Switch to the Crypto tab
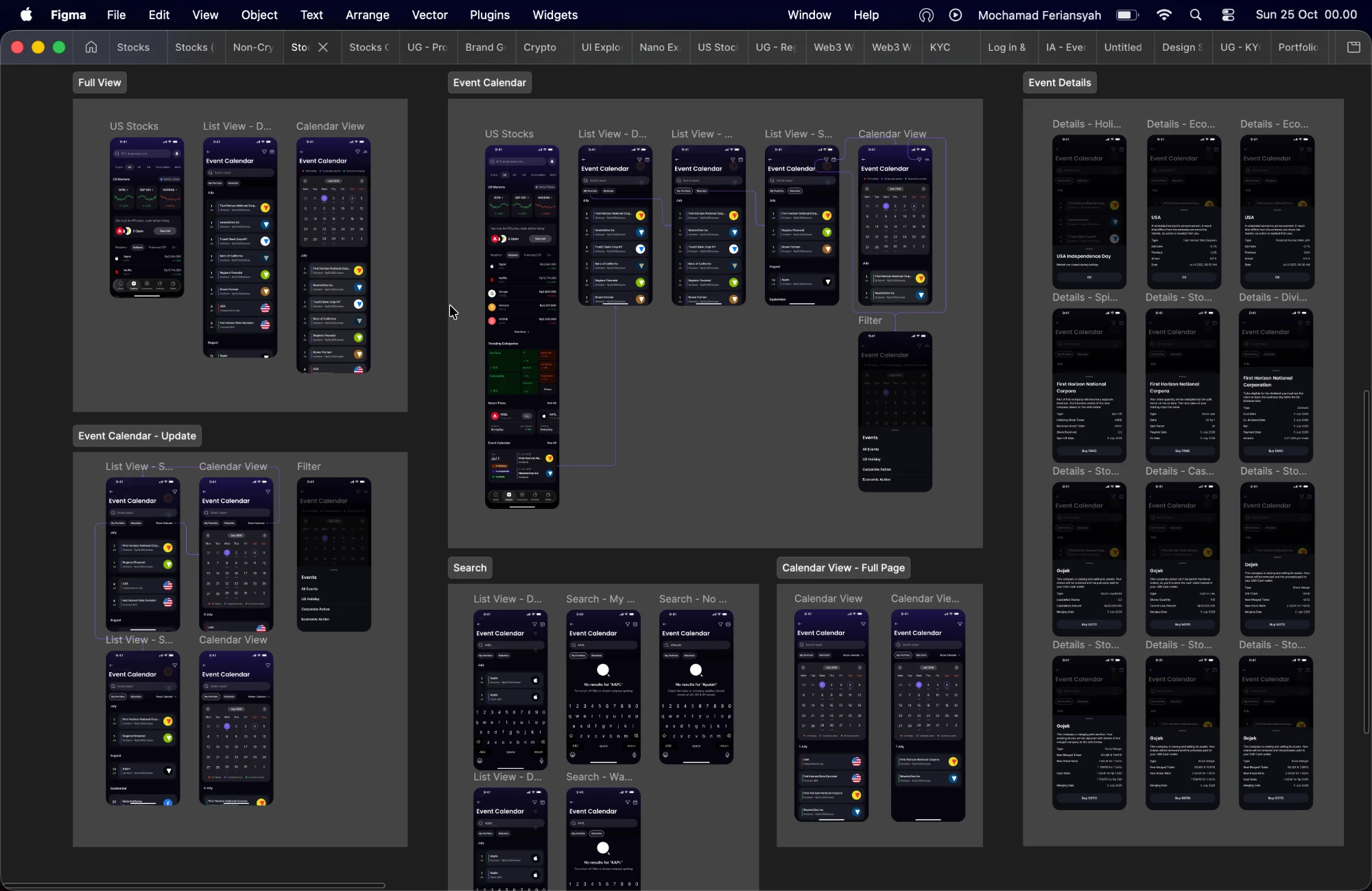This screenshot has width=1372, height=891. coord(540,47)
